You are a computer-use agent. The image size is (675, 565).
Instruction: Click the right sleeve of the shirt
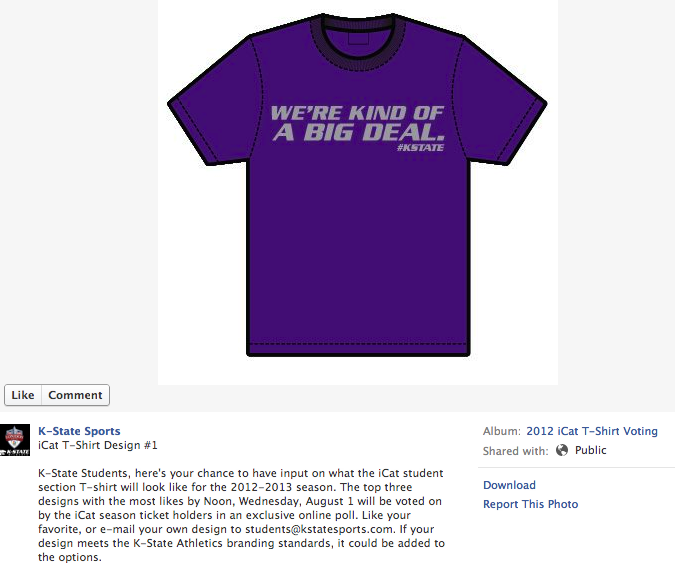coord(503,101)
